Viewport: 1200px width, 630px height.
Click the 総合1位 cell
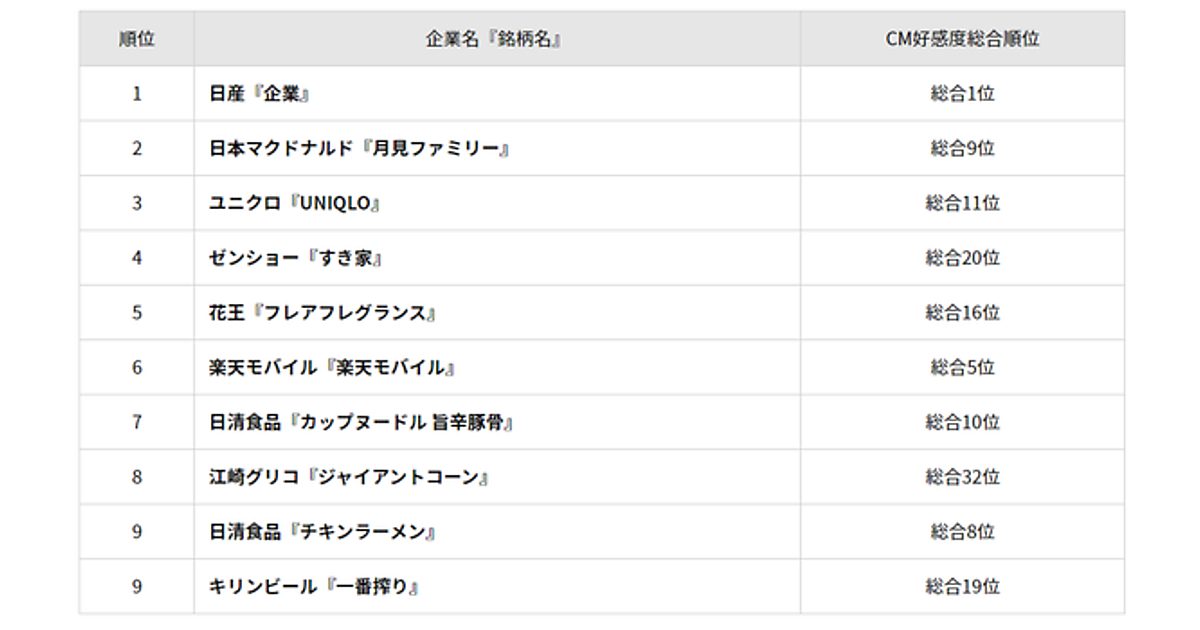(x=962, y=94)
